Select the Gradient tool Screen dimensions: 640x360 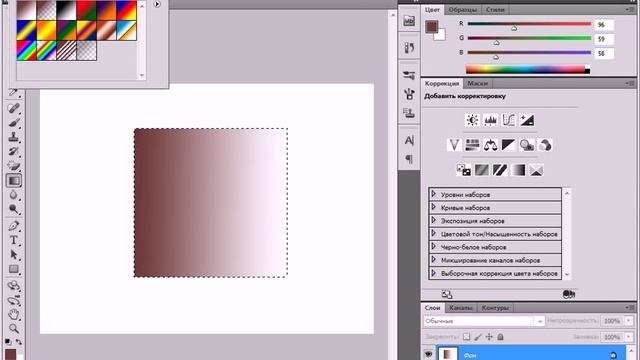click(x=13, y=180)
